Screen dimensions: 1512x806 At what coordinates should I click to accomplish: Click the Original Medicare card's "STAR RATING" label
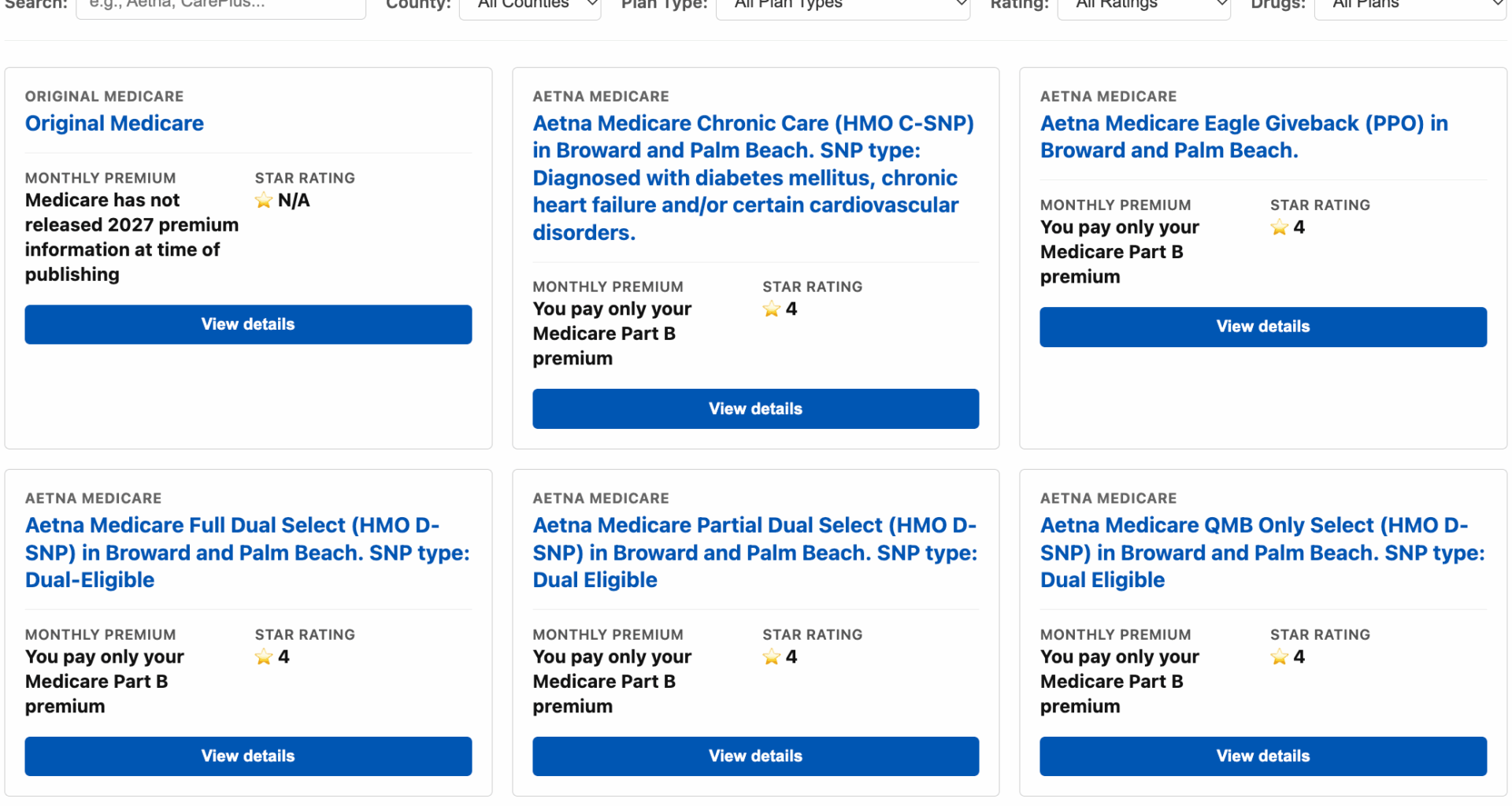point(305,178)
